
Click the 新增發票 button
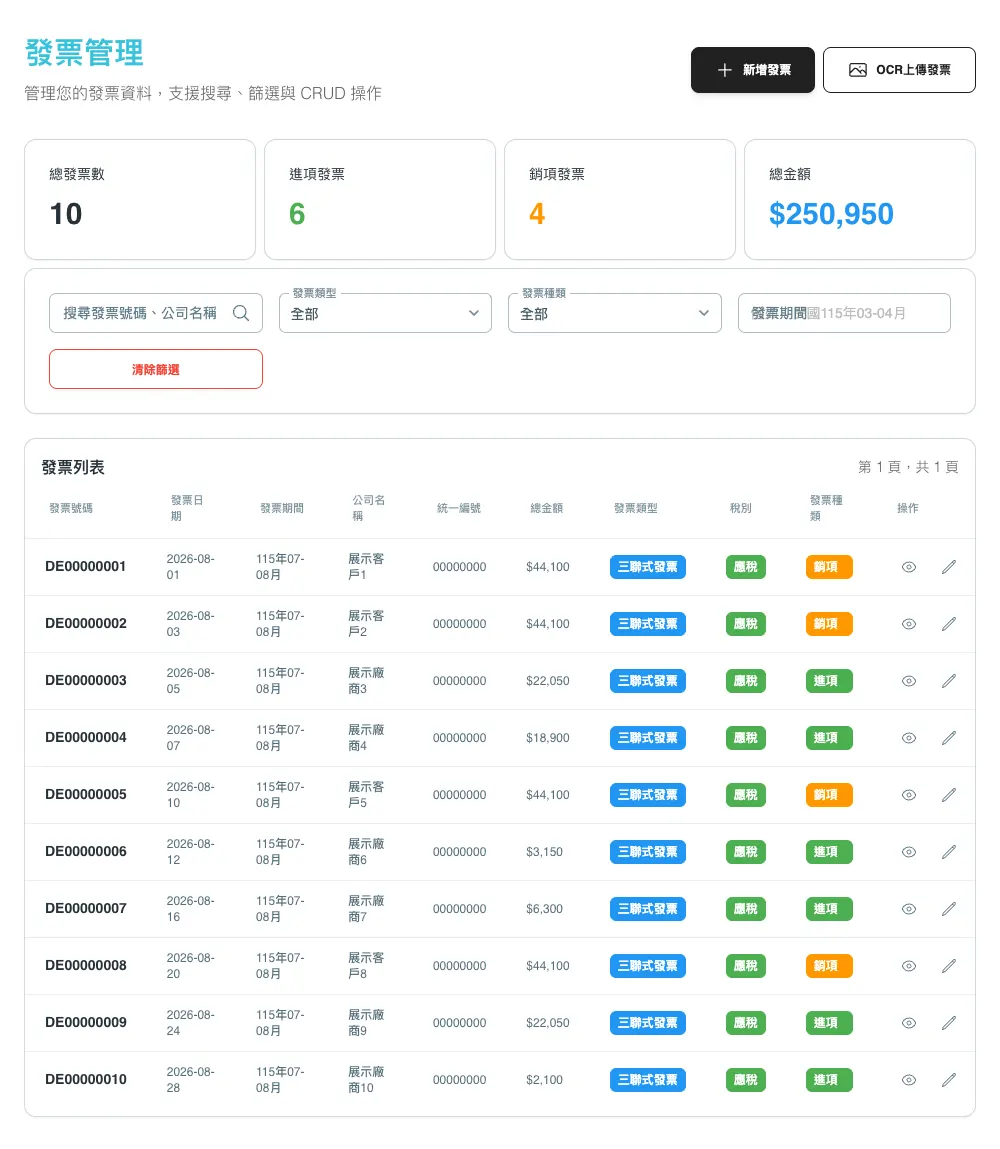pos(752,70)
